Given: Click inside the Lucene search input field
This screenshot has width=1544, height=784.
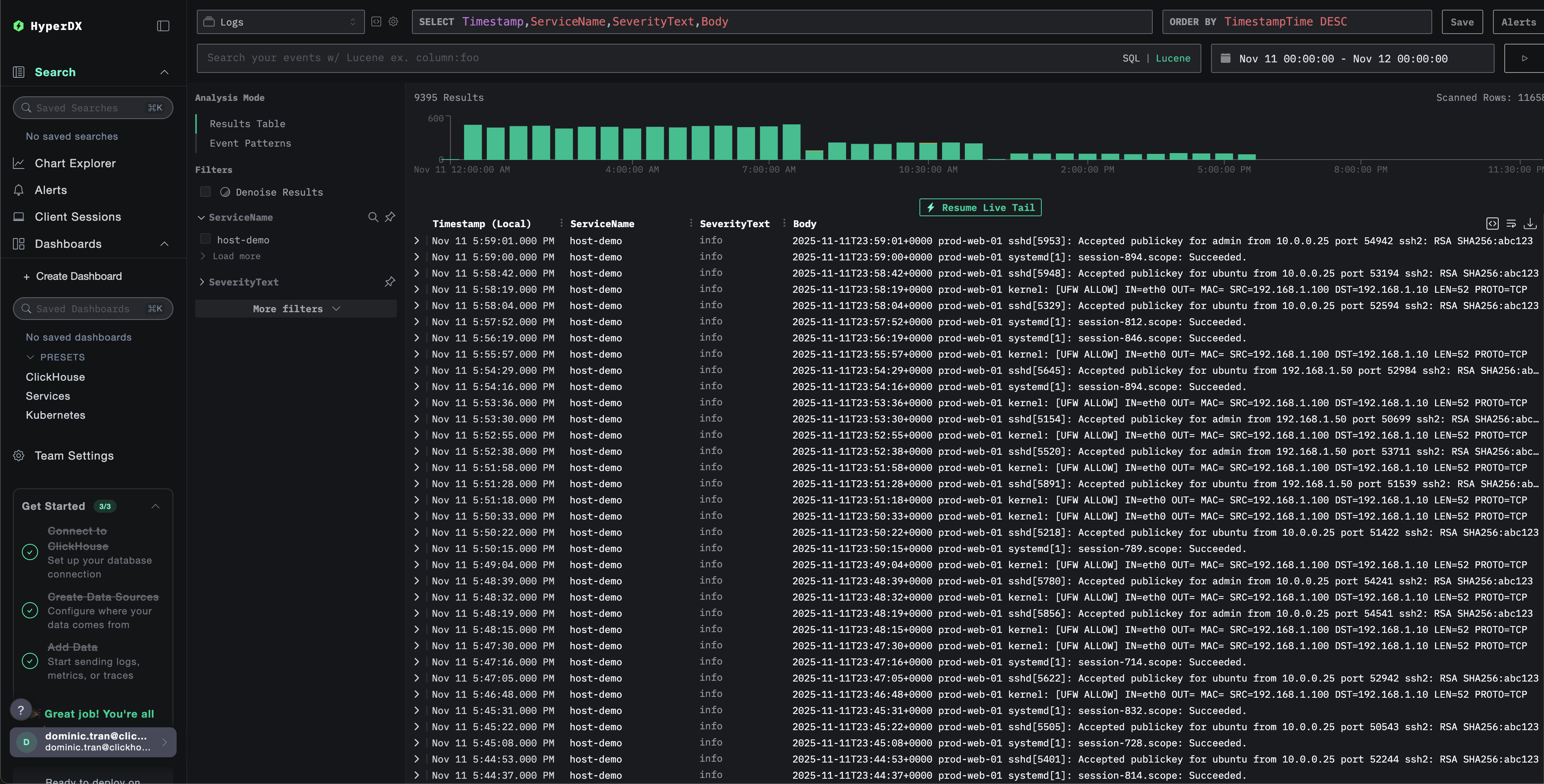Looking at the screenshot, I should pos(540,58).
